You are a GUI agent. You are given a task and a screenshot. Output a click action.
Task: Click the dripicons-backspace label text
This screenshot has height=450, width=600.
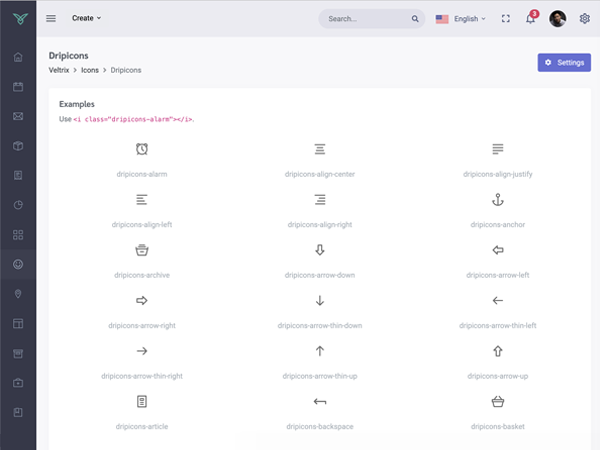(320, 427)
